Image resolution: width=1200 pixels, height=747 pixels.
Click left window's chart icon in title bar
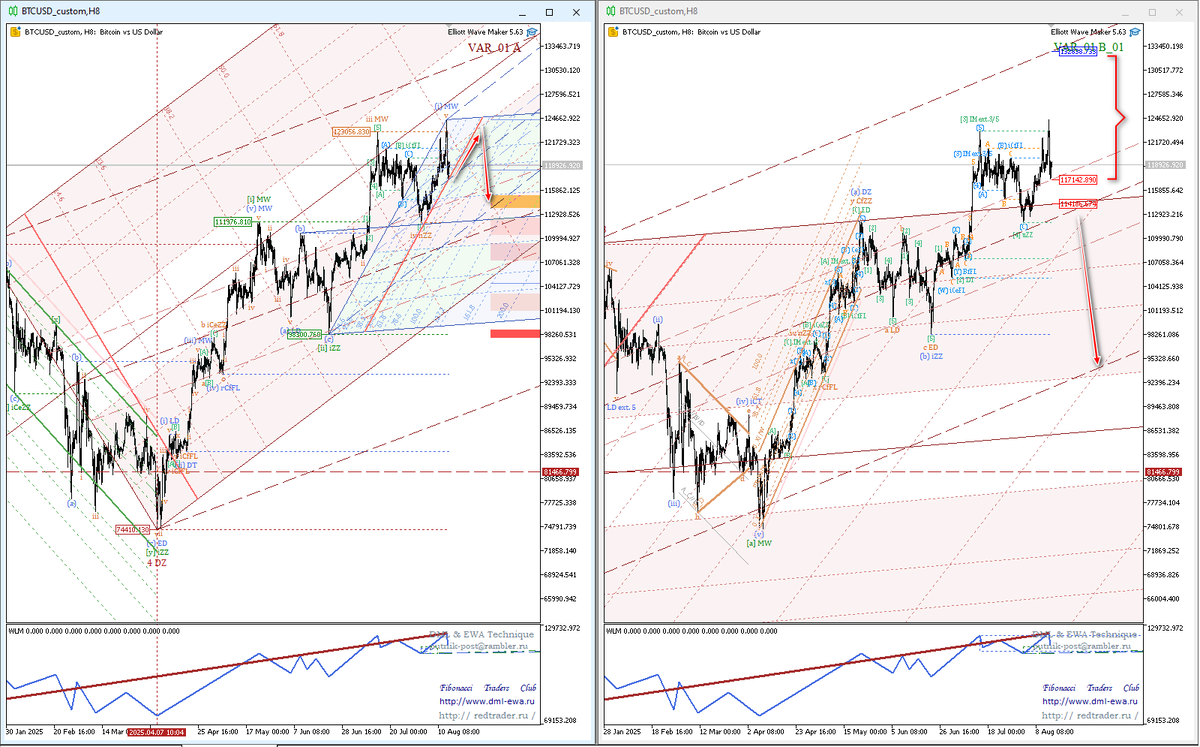coord(12,11)
